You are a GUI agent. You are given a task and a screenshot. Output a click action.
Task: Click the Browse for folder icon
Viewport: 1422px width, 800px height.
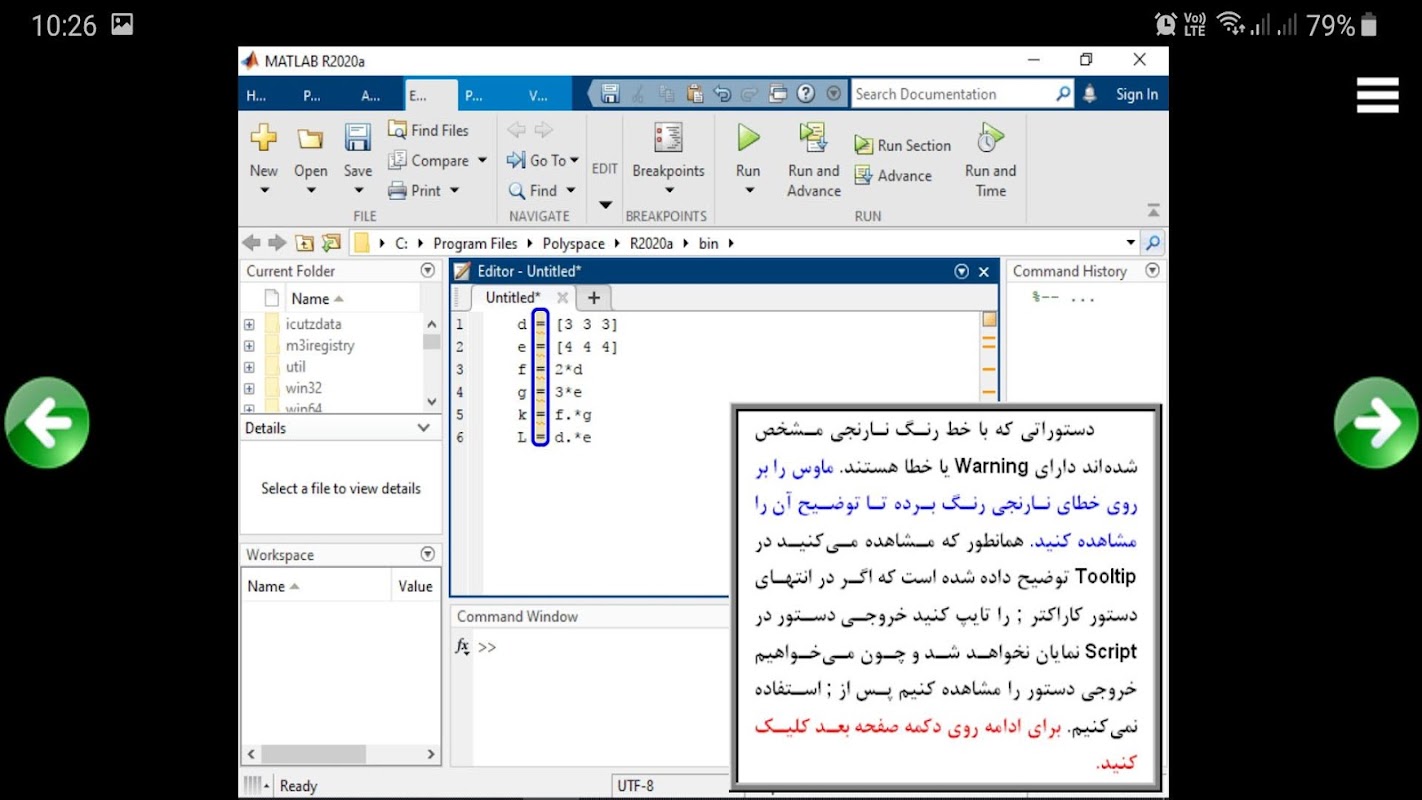pyautogui.click(x=331, y=243)
